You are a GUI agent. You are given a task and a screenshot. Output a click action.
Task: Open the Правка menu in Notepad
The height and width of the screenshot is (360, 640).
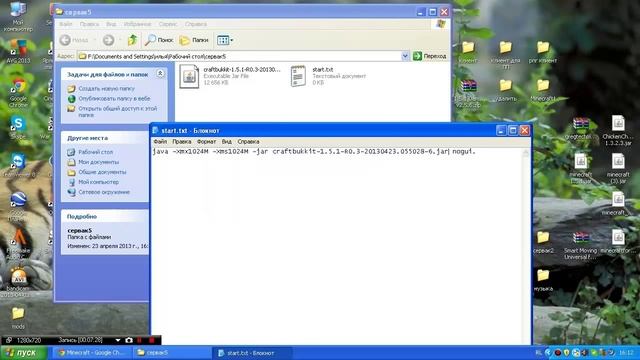tap(182, 142)
